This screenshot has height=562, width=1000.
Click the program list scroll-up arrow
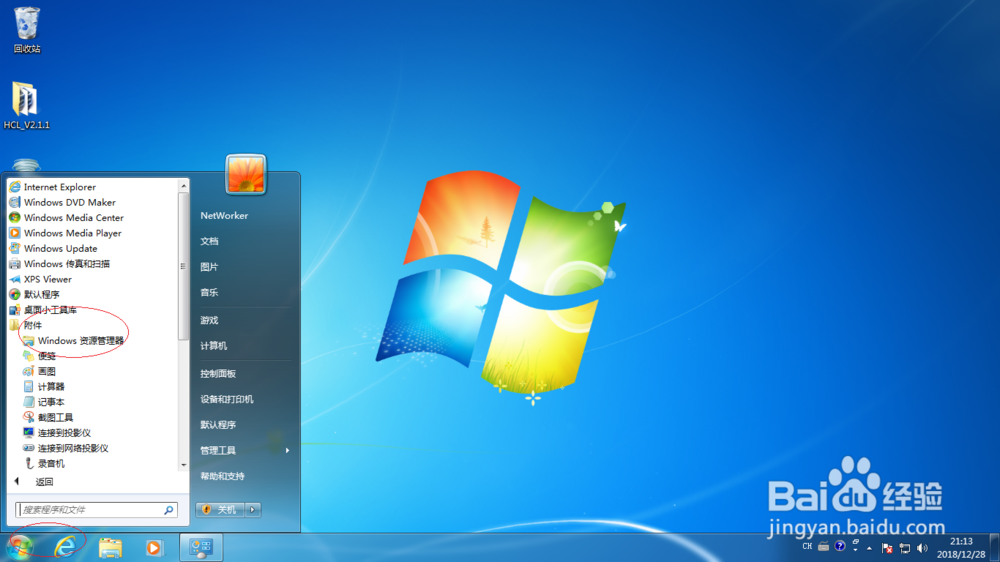tap(184, 186)
